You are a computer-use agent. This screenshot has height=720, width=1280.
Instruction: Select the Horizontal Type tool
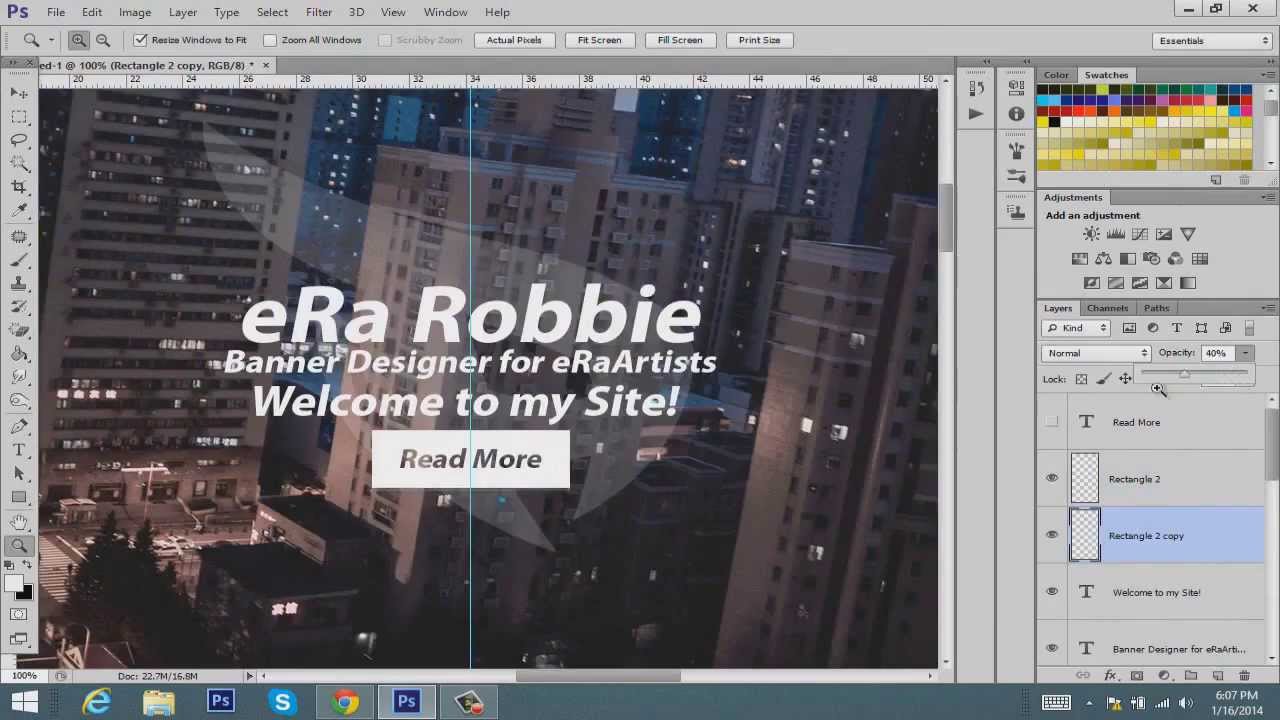(x=19, y=450)
